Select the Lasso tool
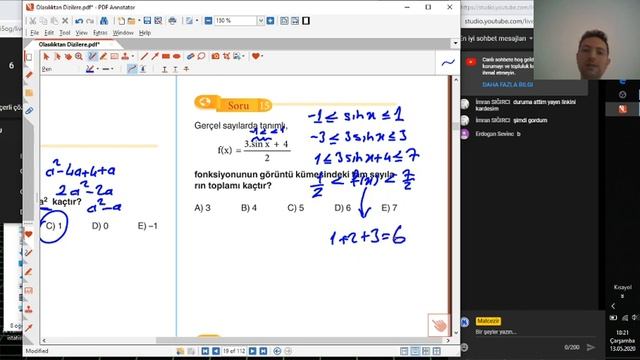The width and height of the screenshot is (640, 360). pos(201,56)
